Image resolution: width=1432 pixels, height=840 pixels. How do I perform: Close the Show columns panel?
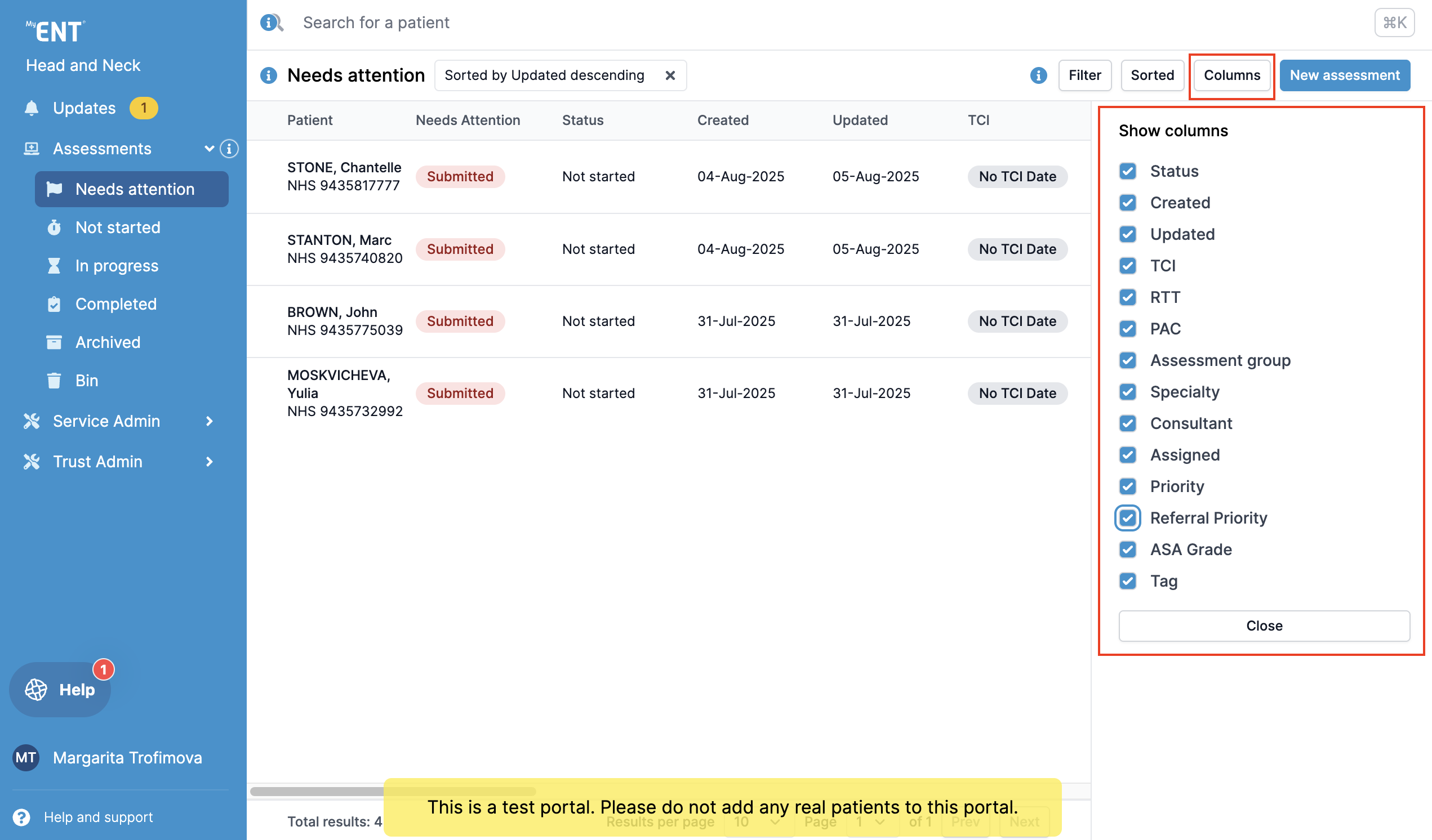click(x=1263, y=625)
